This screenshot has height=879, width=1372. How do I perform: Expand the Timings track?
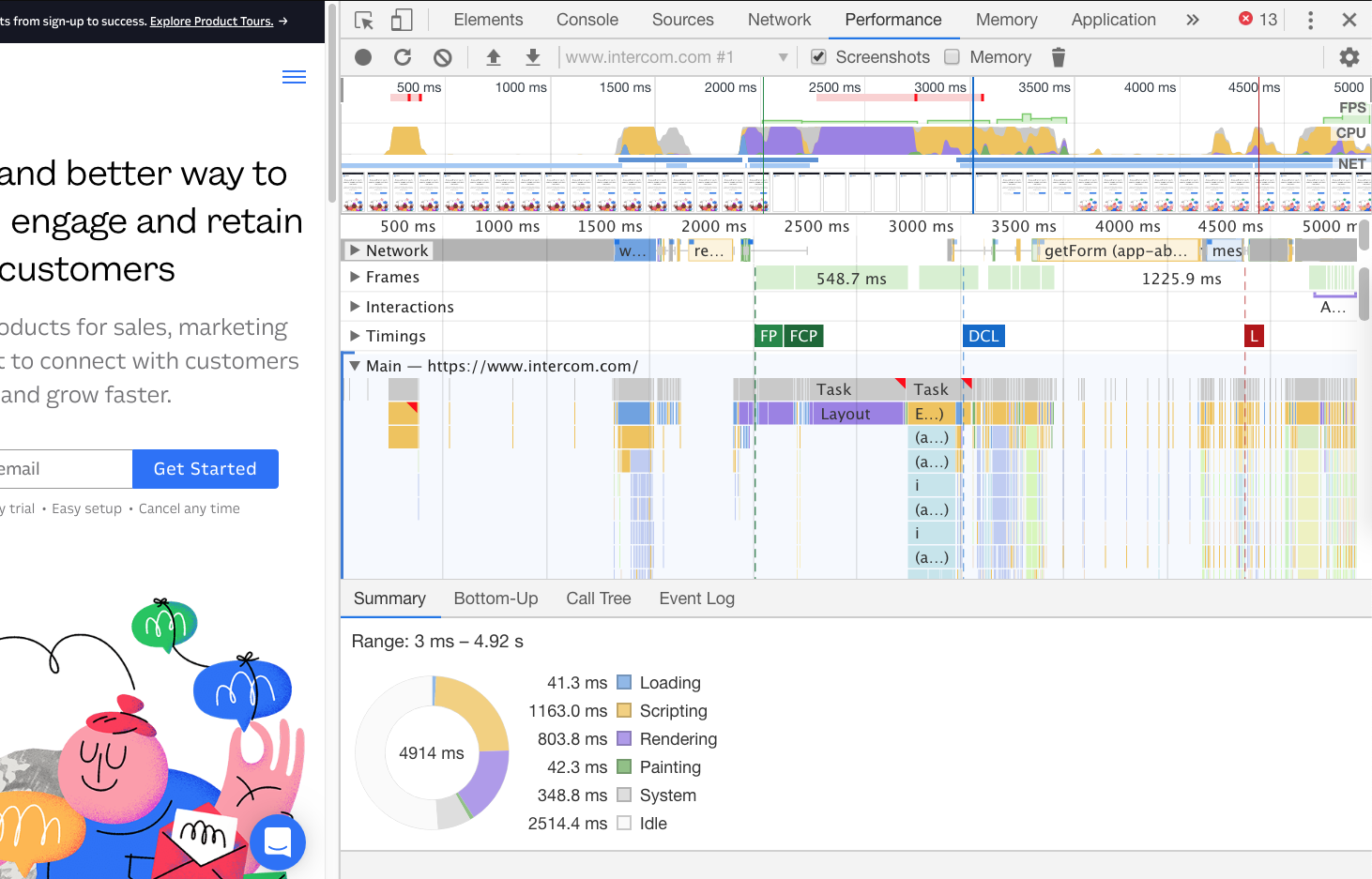[355, 336]
